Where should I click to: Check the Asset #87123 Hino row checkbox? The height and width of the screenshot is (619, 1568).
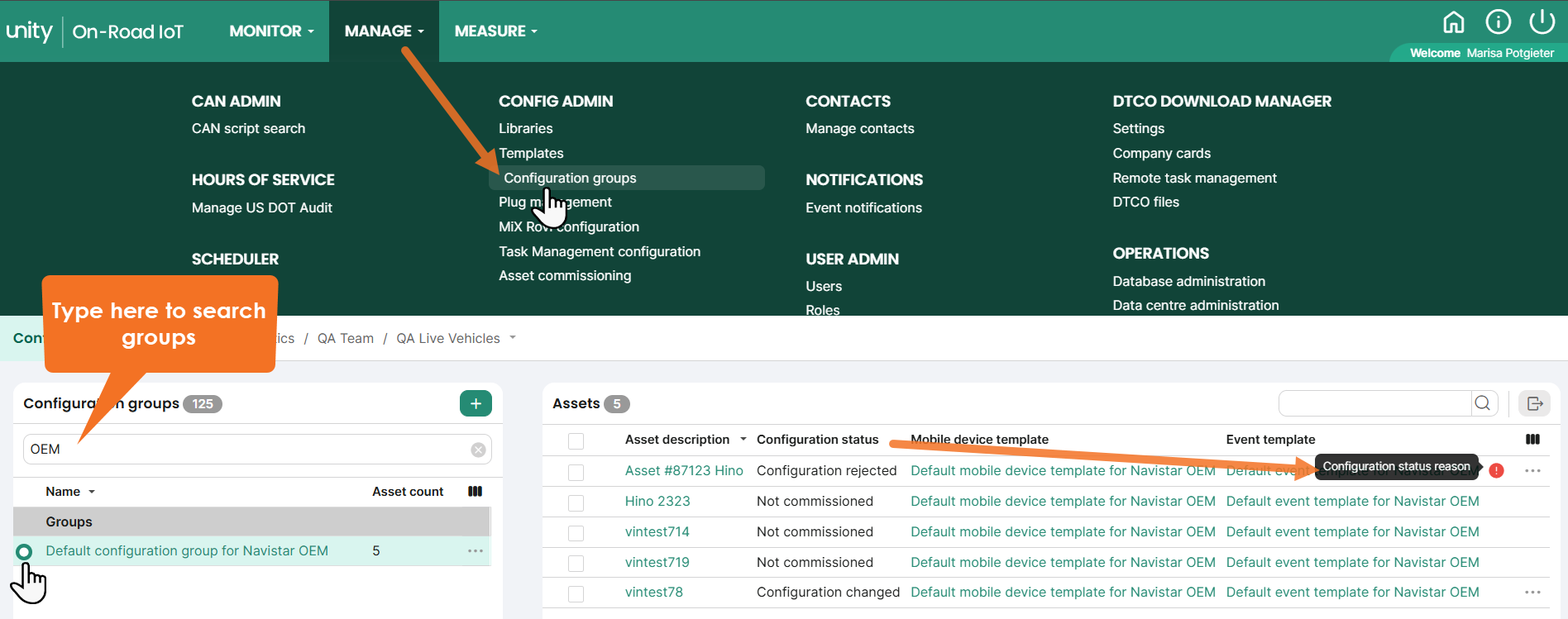pos(576,472)
